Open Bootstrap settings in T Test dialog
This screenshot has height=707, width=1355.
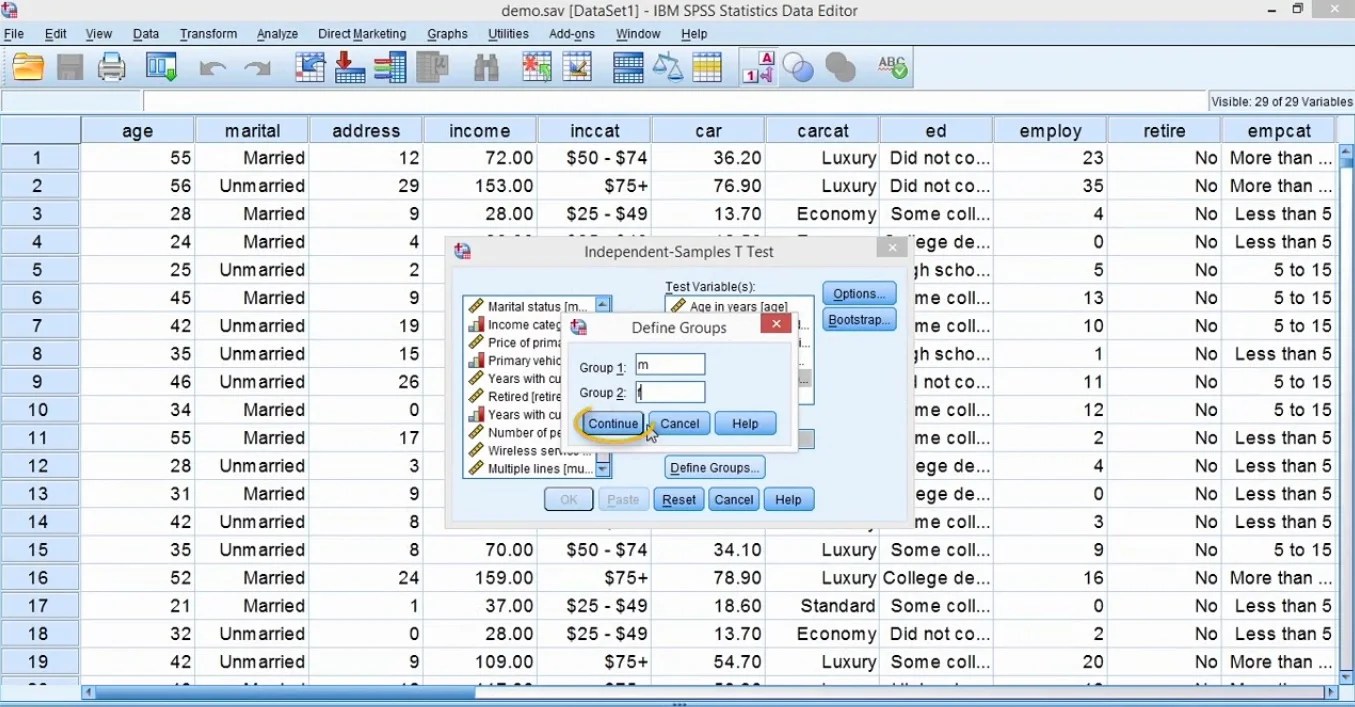tap(859, 320)
